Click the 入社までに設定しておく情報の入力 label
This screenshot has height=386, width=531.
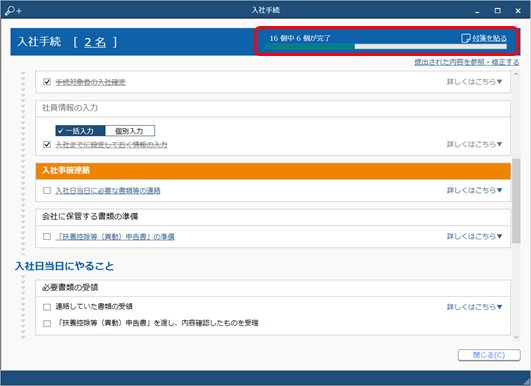111,145
